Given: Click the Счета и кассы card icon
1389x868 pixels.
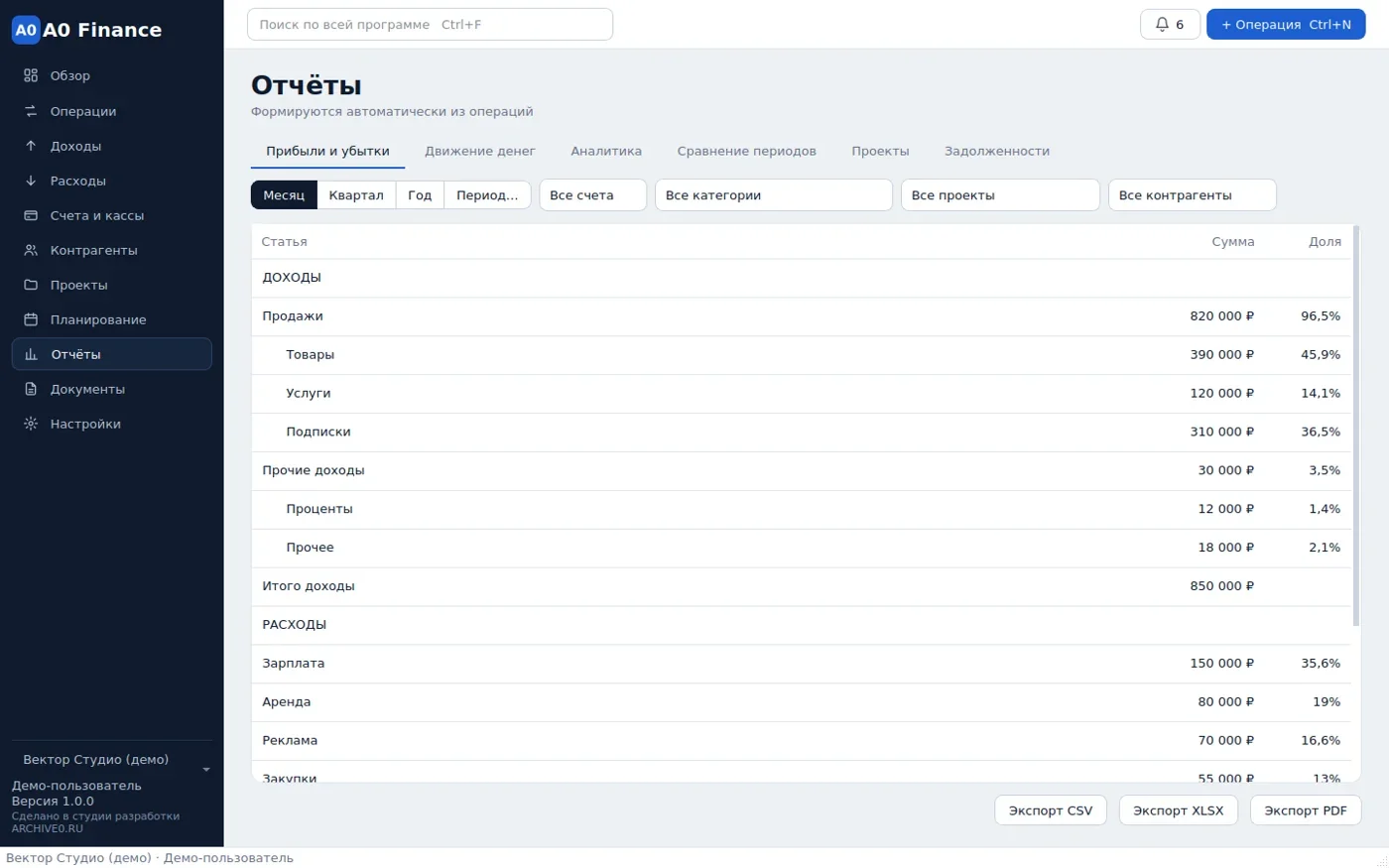Looking at the screenshot, I should point(31,215).
